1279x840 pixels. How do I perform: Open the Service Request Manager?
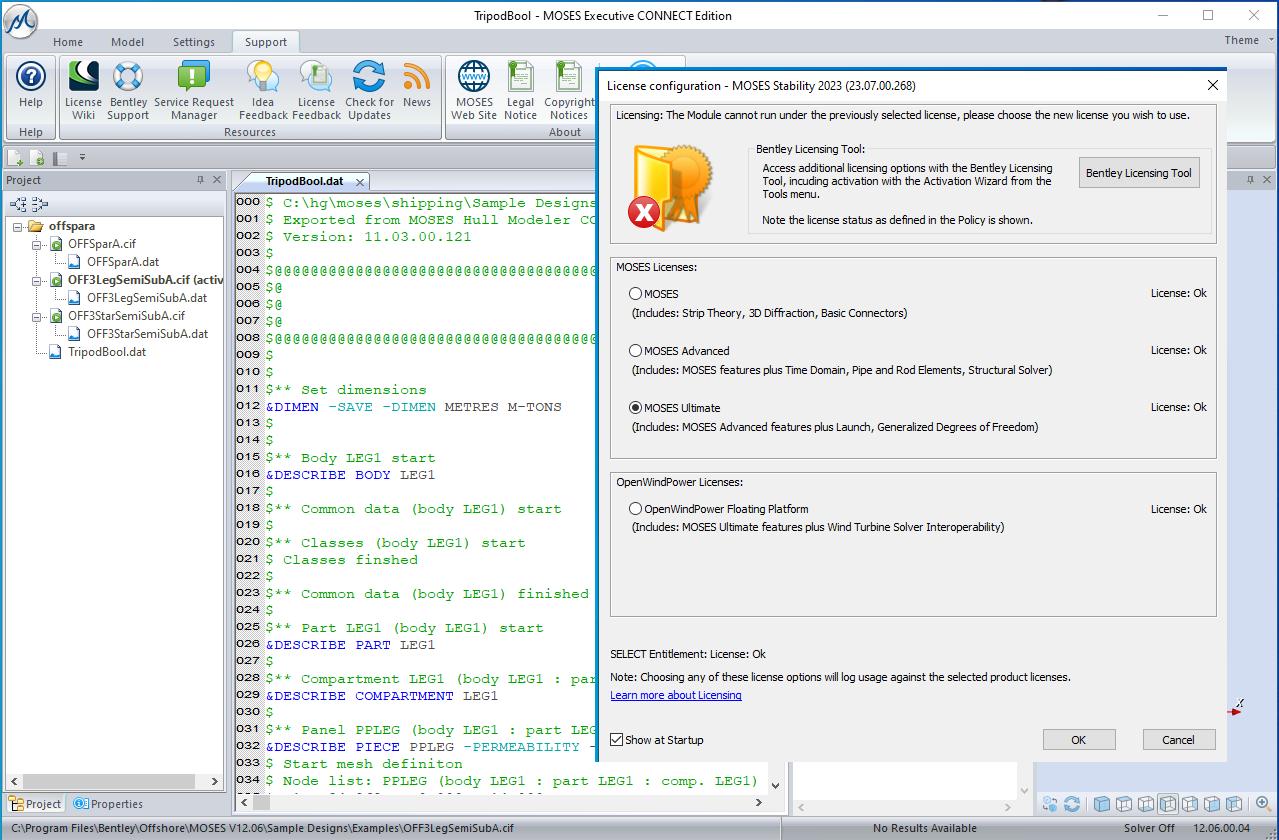coord(194,90)
